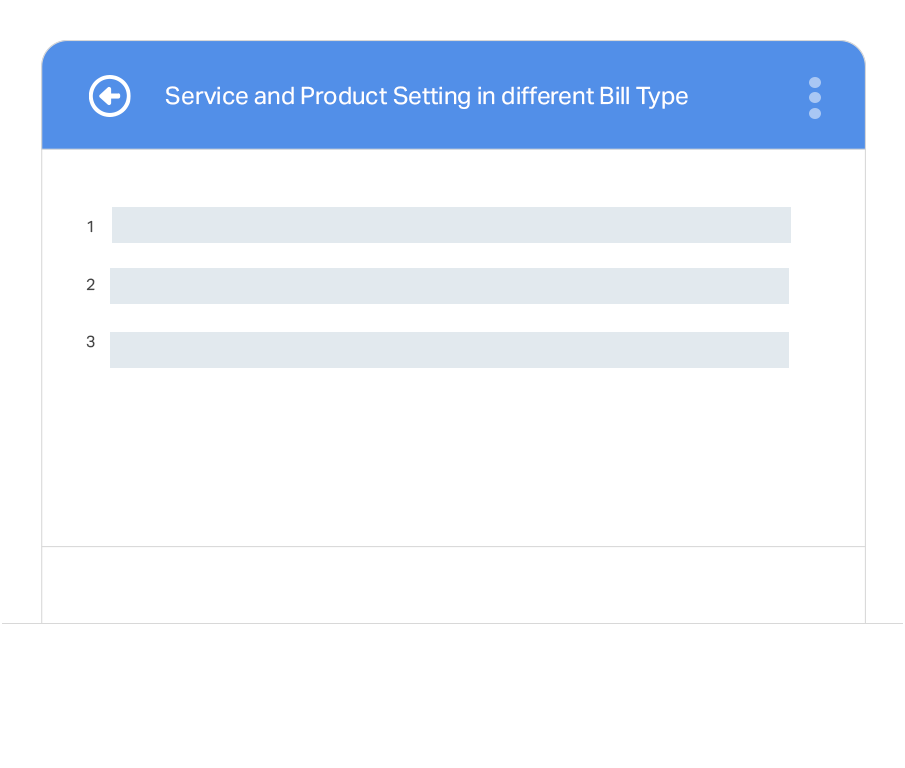The width and height of the screenshot is (905, 768).
Task: Go back using the circled arrow icon
Action: [110, 96]
